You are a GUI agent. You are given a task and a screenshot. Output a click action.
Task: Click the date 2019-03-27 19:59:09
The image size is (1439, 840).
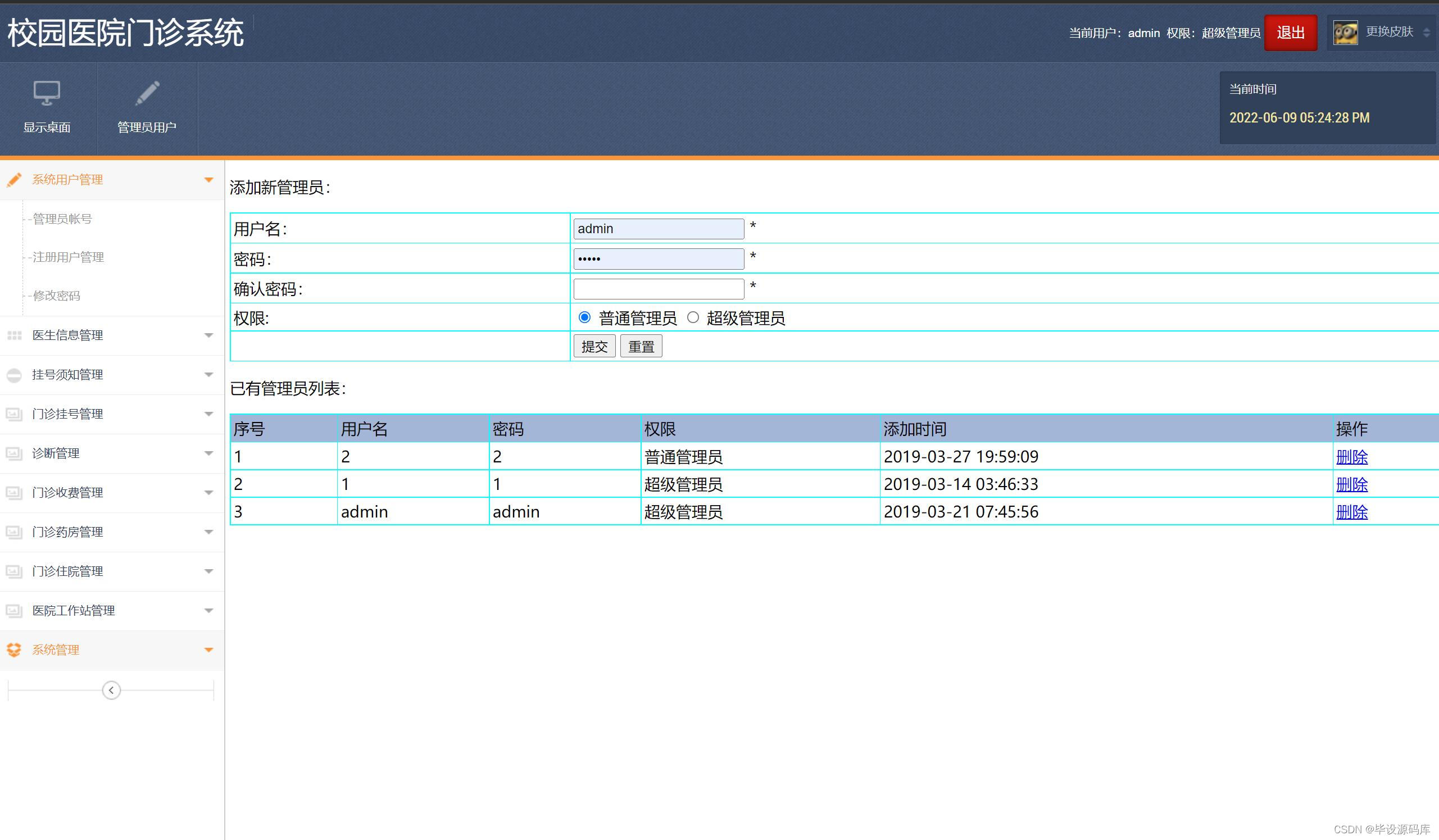point(961,457)
